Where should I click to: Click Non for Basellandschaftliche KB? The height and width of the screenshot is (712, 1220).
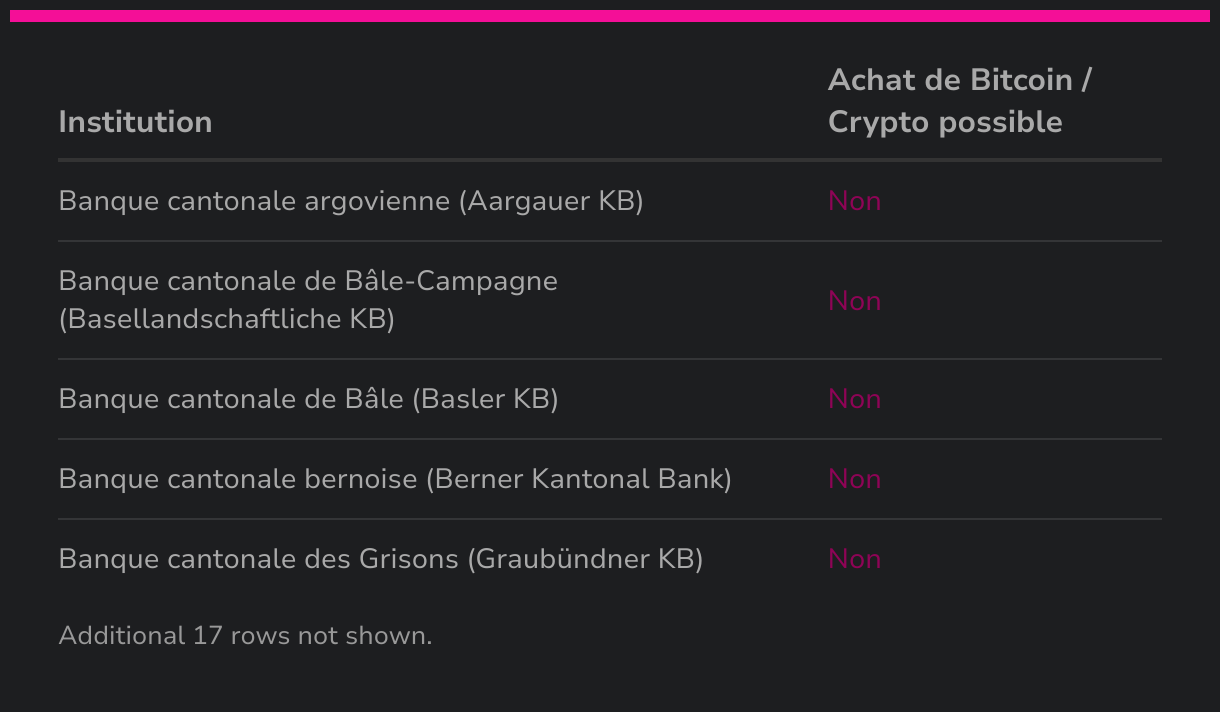pos(854,301)
